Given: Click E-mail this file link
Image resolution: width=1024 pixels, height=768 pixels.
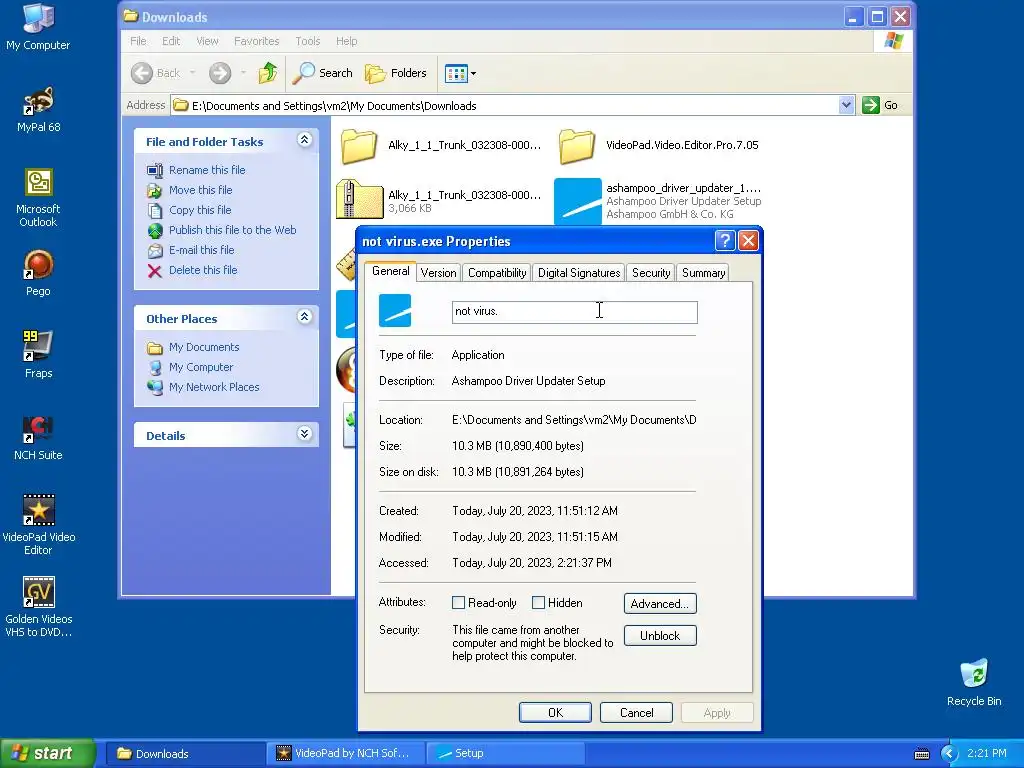Looking at the screenshot, I should coord(201,250).
